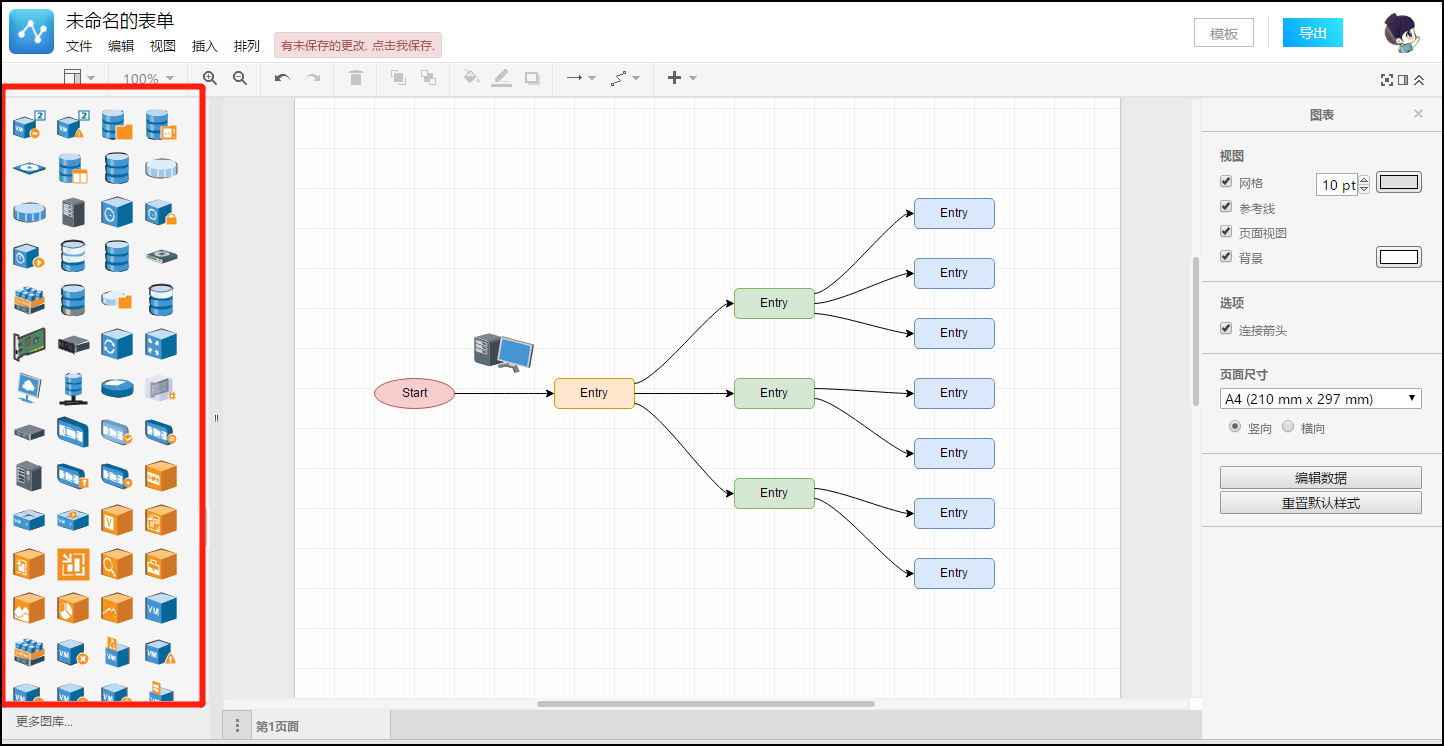The image size is (1444, 746).
Task: Open the connection arrow style dropdown
Action: tap(580, 78)
